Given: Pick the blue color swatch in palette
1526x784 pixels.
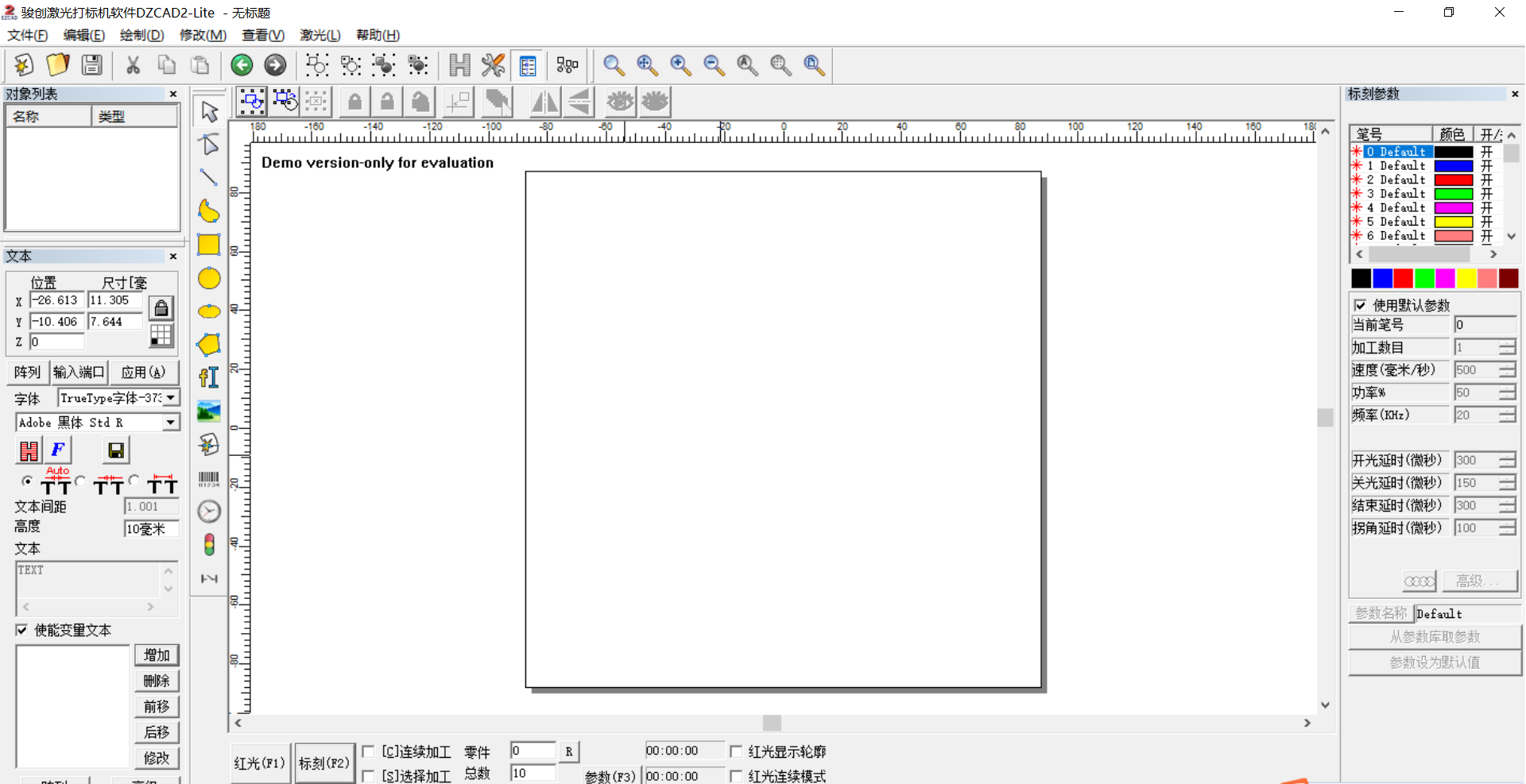Looking at the screenshot, I should coord(1382,278).
